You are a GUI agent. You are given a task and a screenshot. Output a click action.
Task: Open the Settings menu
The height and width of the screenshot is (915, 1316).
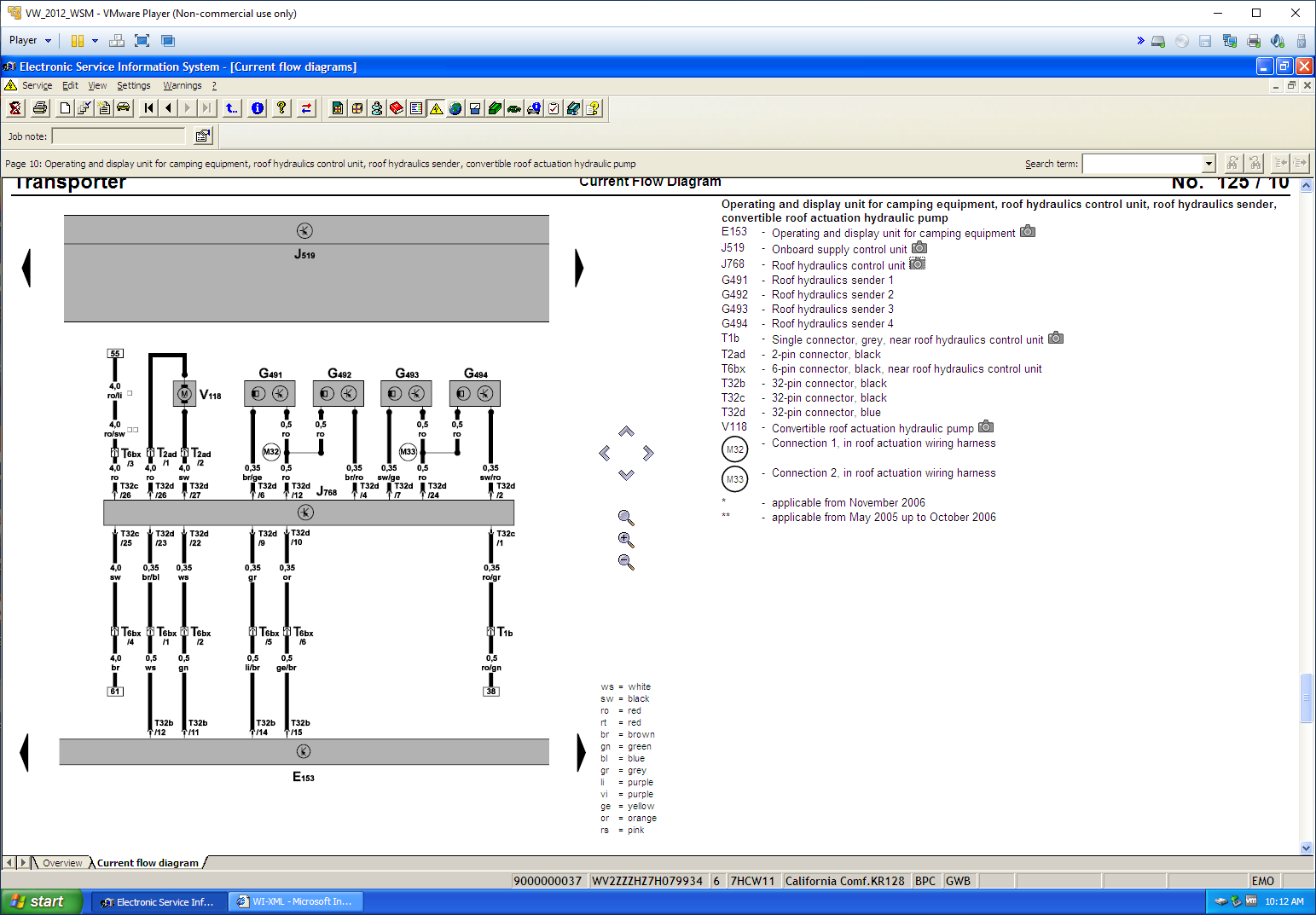click(x=133, y=85)
